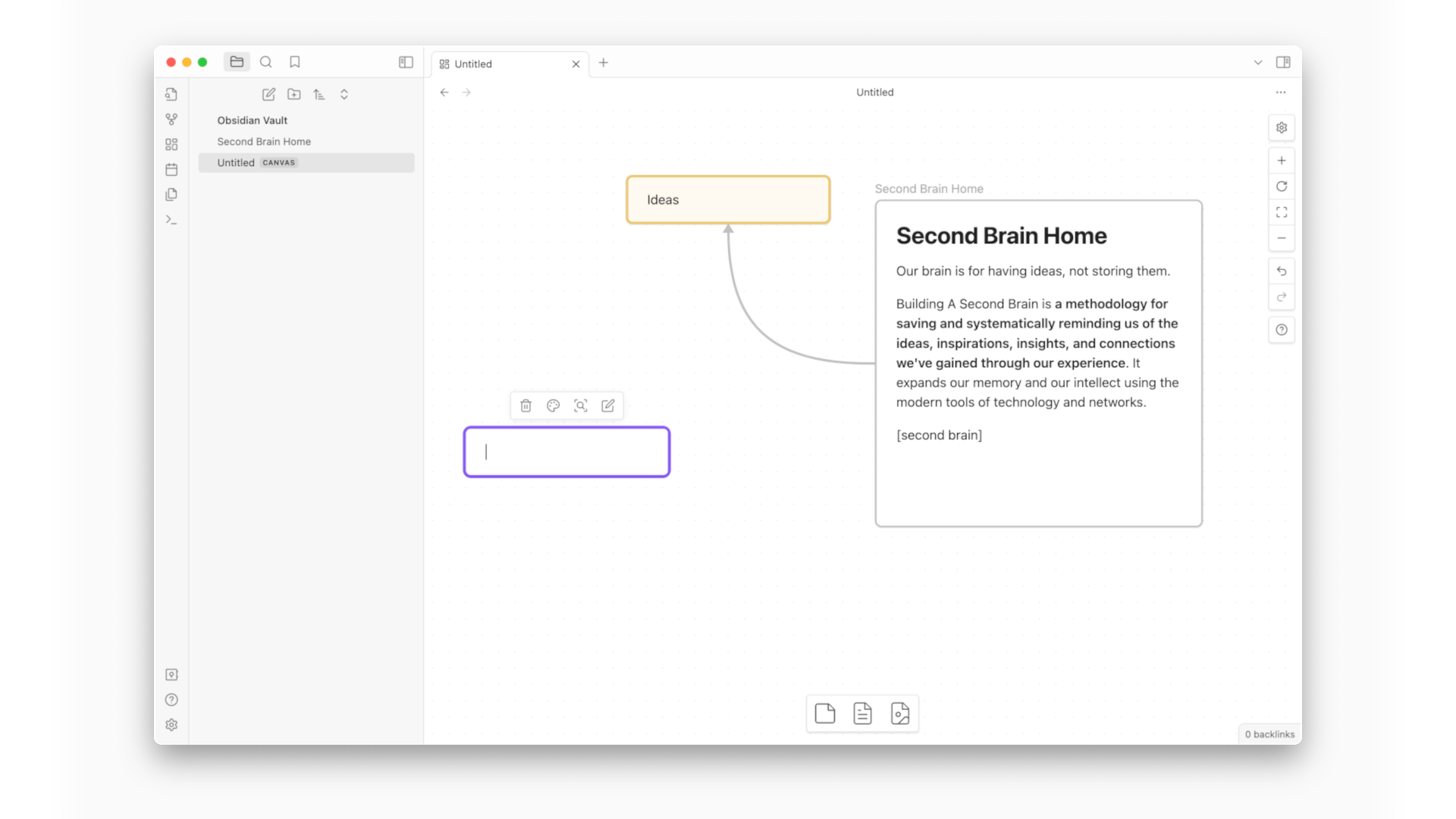
Task: Switch to bookmarks view
Action: pos(295,61)
